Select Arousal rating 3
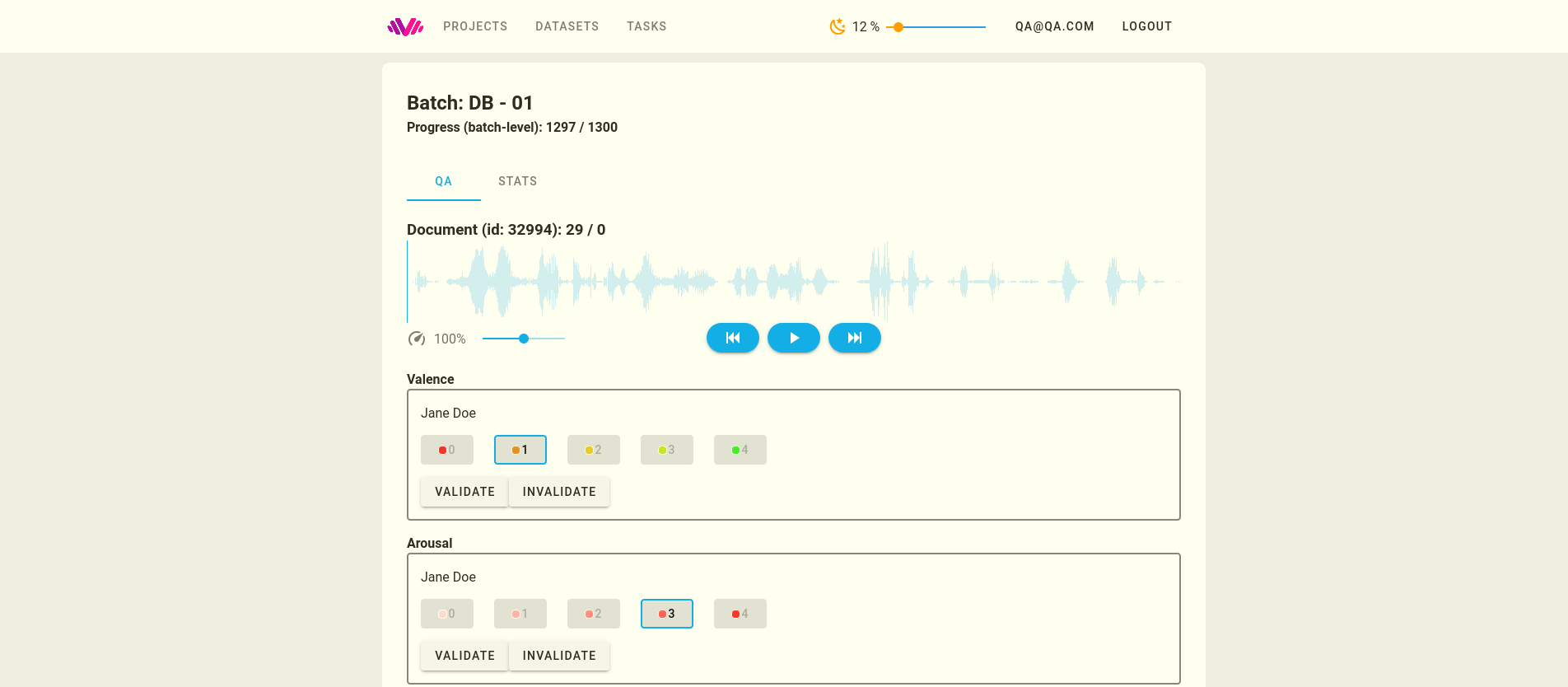The image size is (1568, 687). (x=667, y=614)
